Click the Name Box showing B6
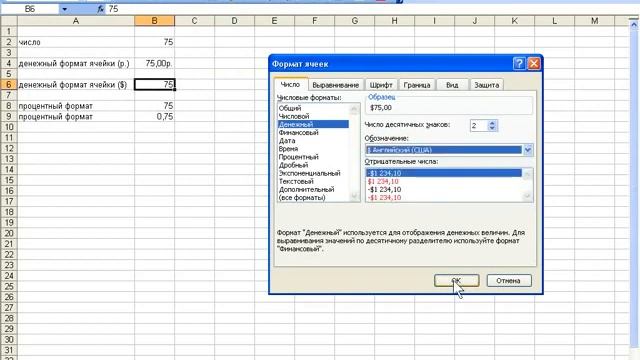This screenshot has width=640, height=360. tap(30, 9)
